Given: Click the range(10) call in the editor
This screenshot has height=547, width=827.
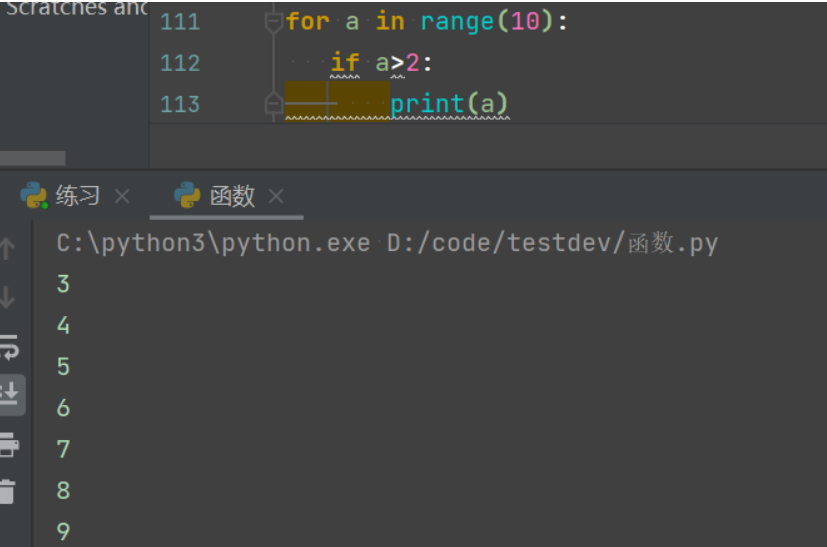Looking at the screenshot, I should click(x=485, y=22).
